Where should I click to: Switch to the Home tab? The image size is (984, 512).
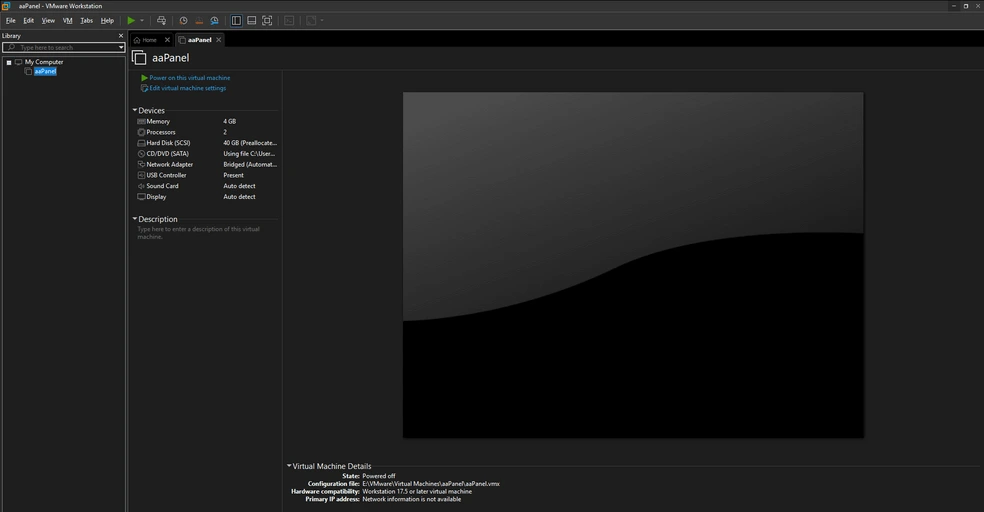click(149, 40)
